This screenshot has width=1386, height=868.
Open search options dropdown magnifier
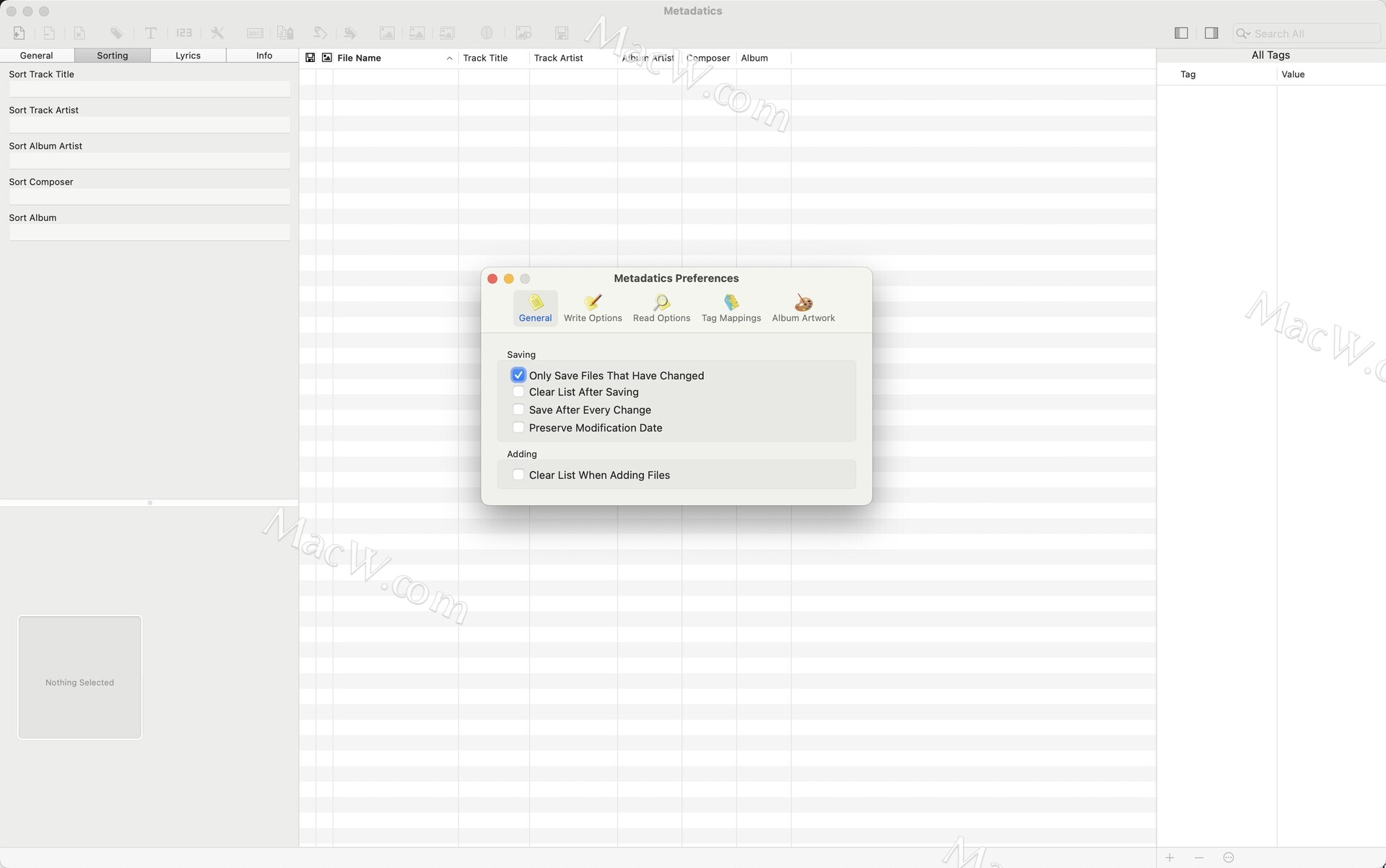1242,34
